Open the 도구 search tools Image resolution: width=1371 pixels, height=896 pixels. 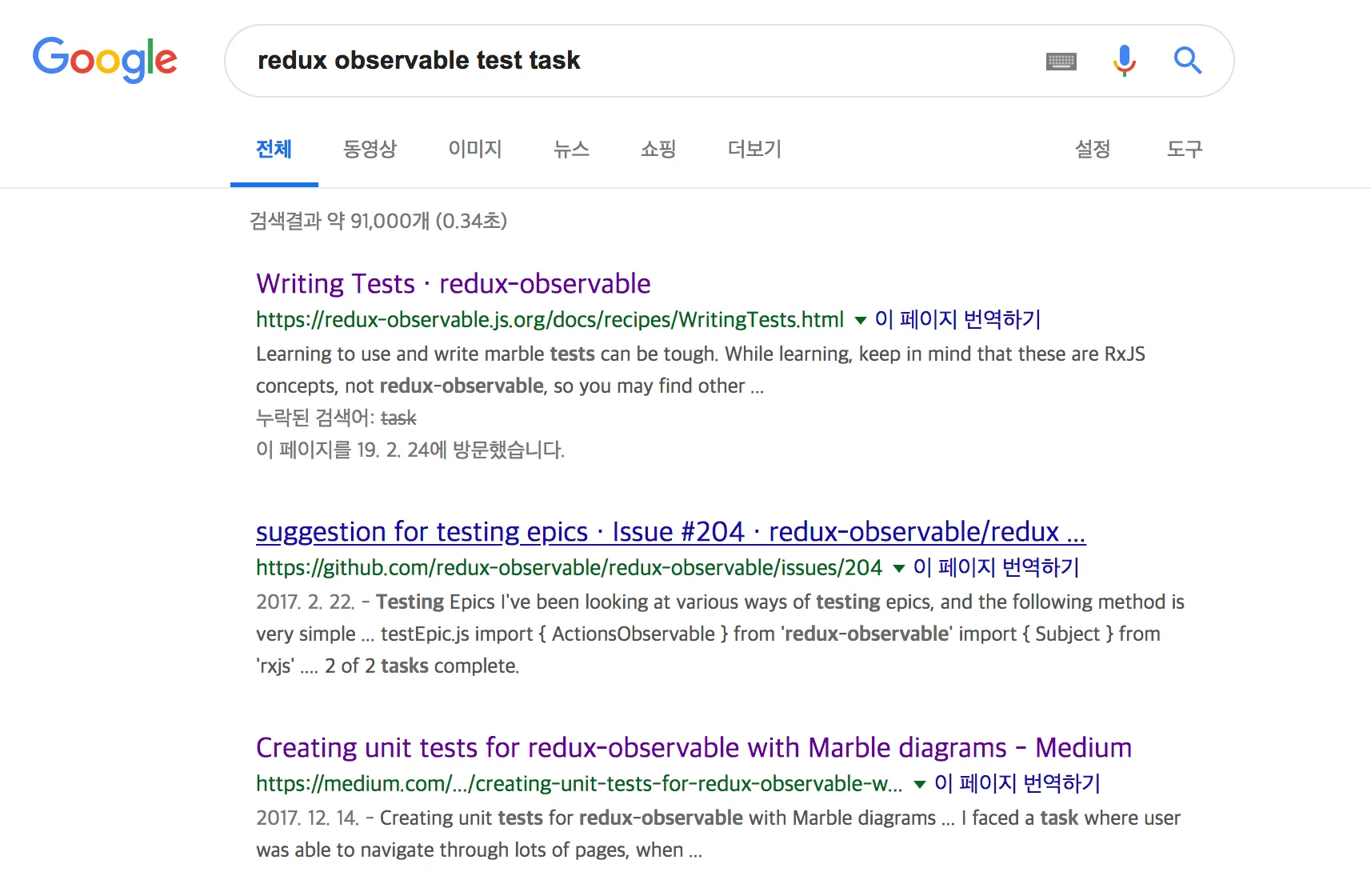(1185, 149)
